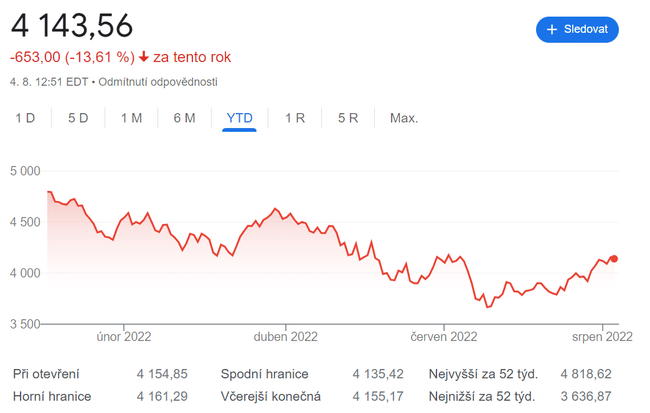Open the Odmítnutí odpovědnosti link
This screenshot has height=413, width=650.
tap(157, 82)
